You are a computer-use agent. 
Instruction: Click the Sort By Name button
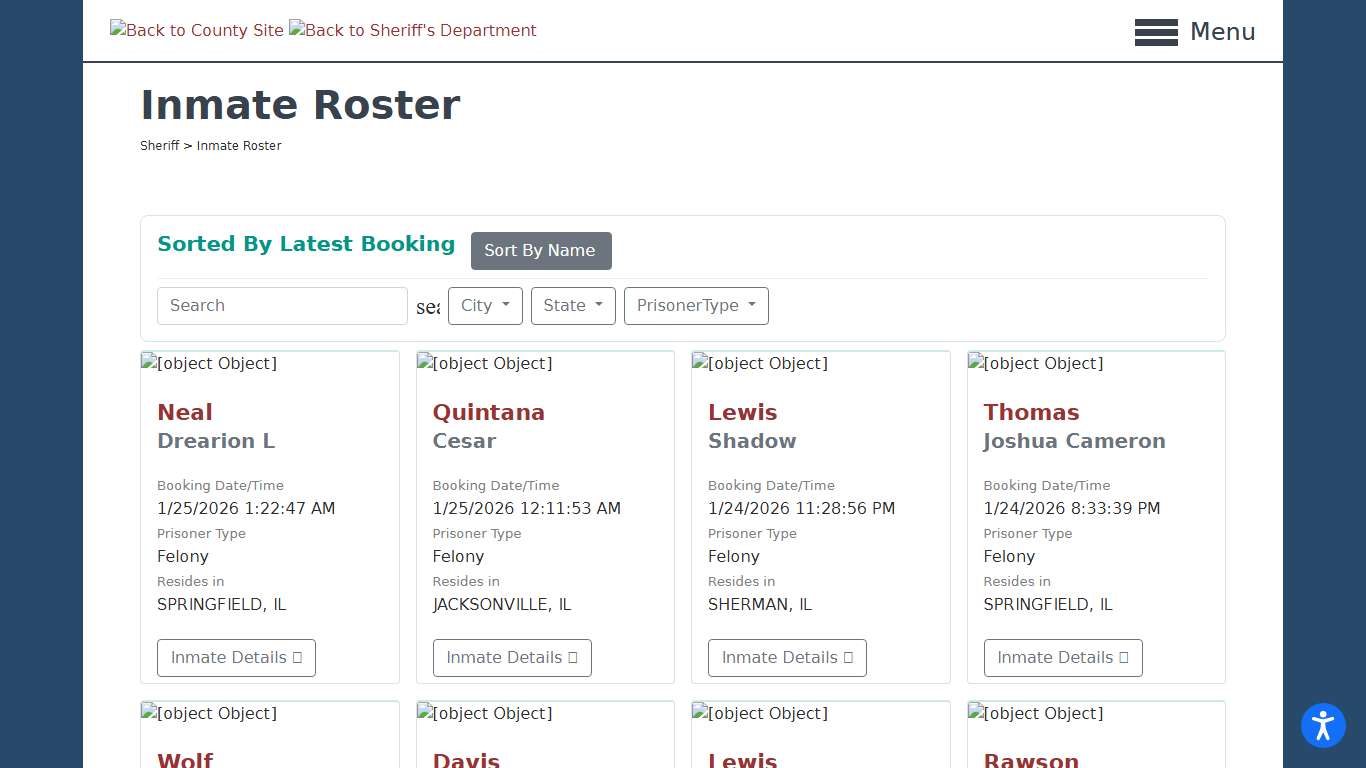click(541, 251)
